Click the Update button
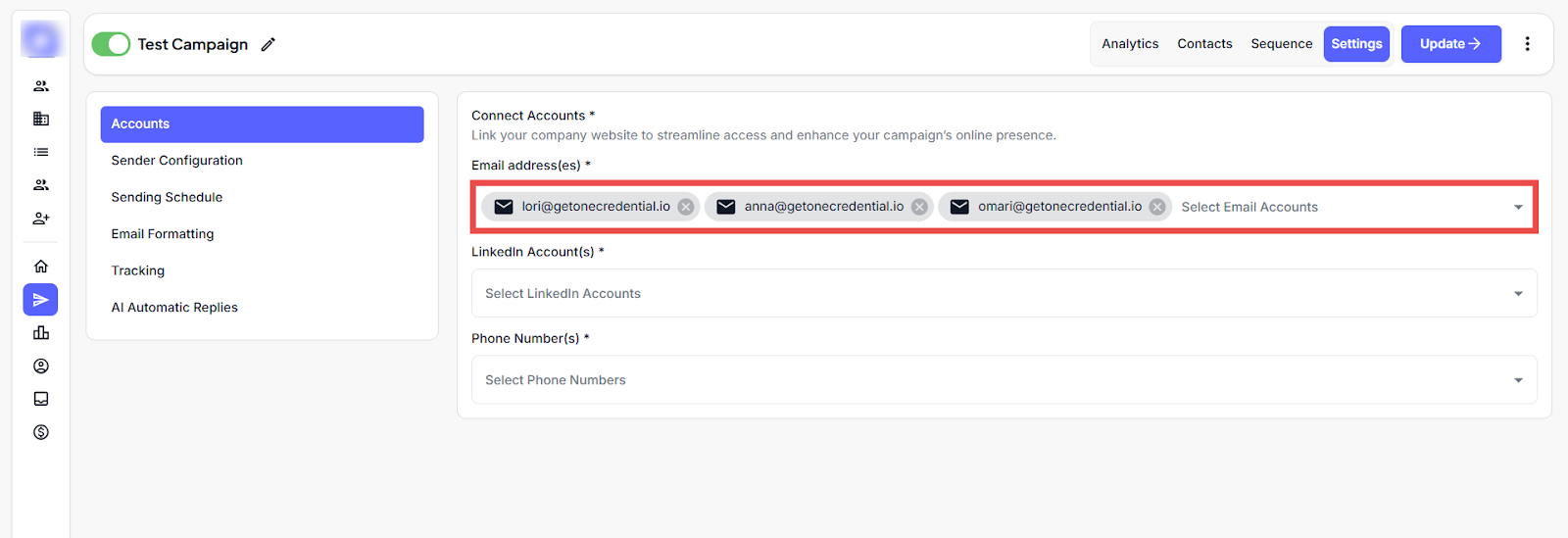Screen dimensions: 1568x538 (1450, 44)
